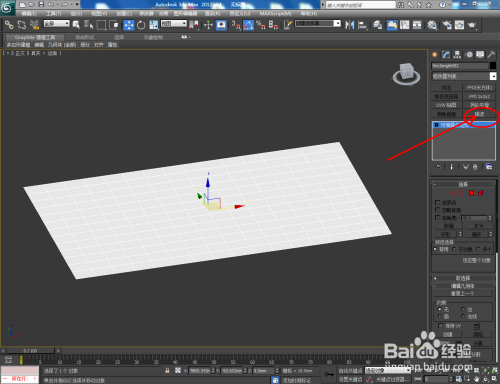The image size is (500, 384).
Task: Select the Graphite 建模工具 ribbon tab
Action: 35,37
